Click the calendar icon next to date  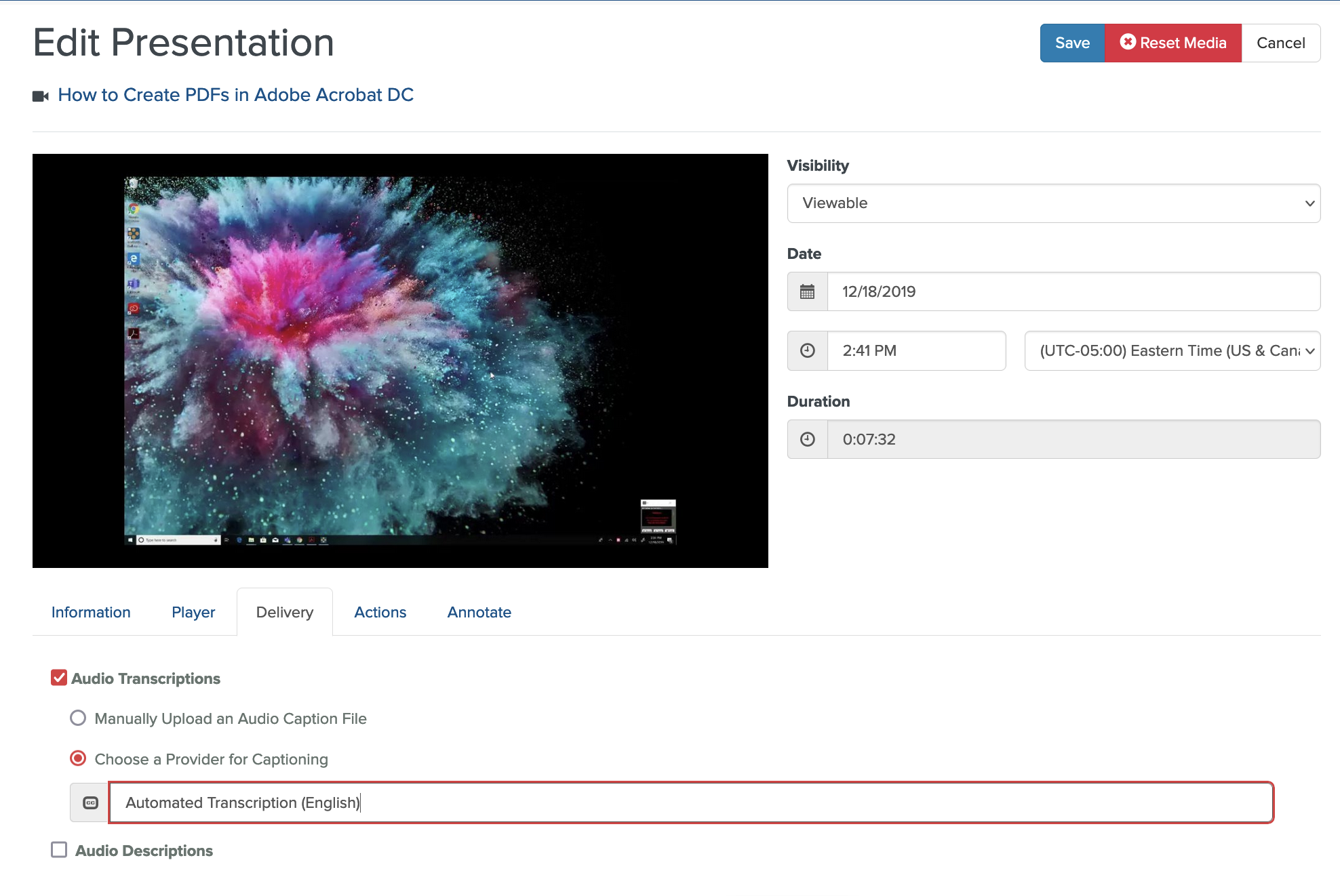pyautogui.click(x=807, y=291)
